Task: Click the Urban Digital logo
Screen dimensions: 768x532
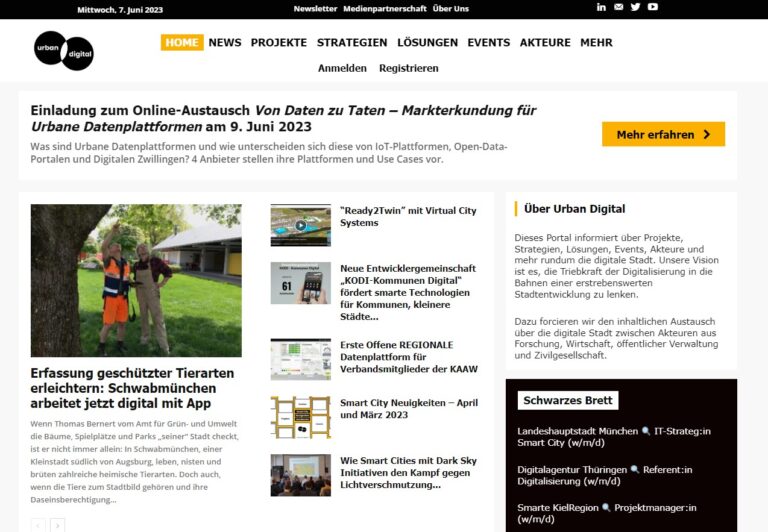Action: tap(64, 50)
